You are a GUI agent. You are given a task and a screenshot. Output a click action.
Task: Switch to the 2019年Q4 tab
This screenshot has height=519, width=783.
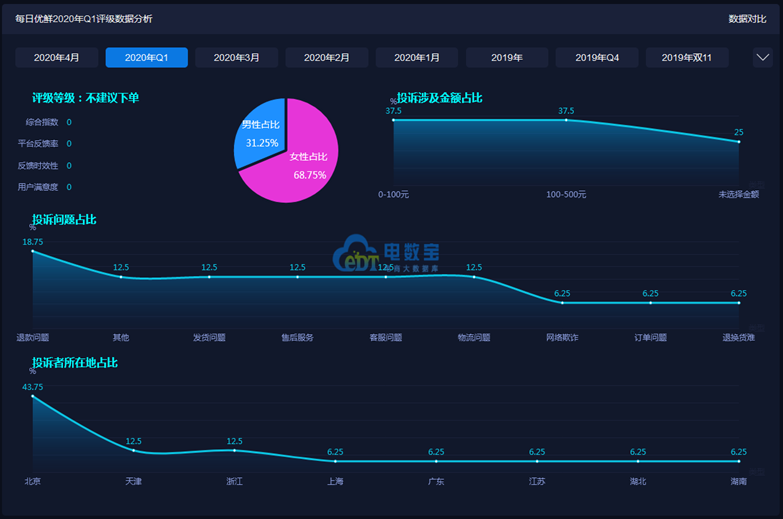[x=597, y=57]
